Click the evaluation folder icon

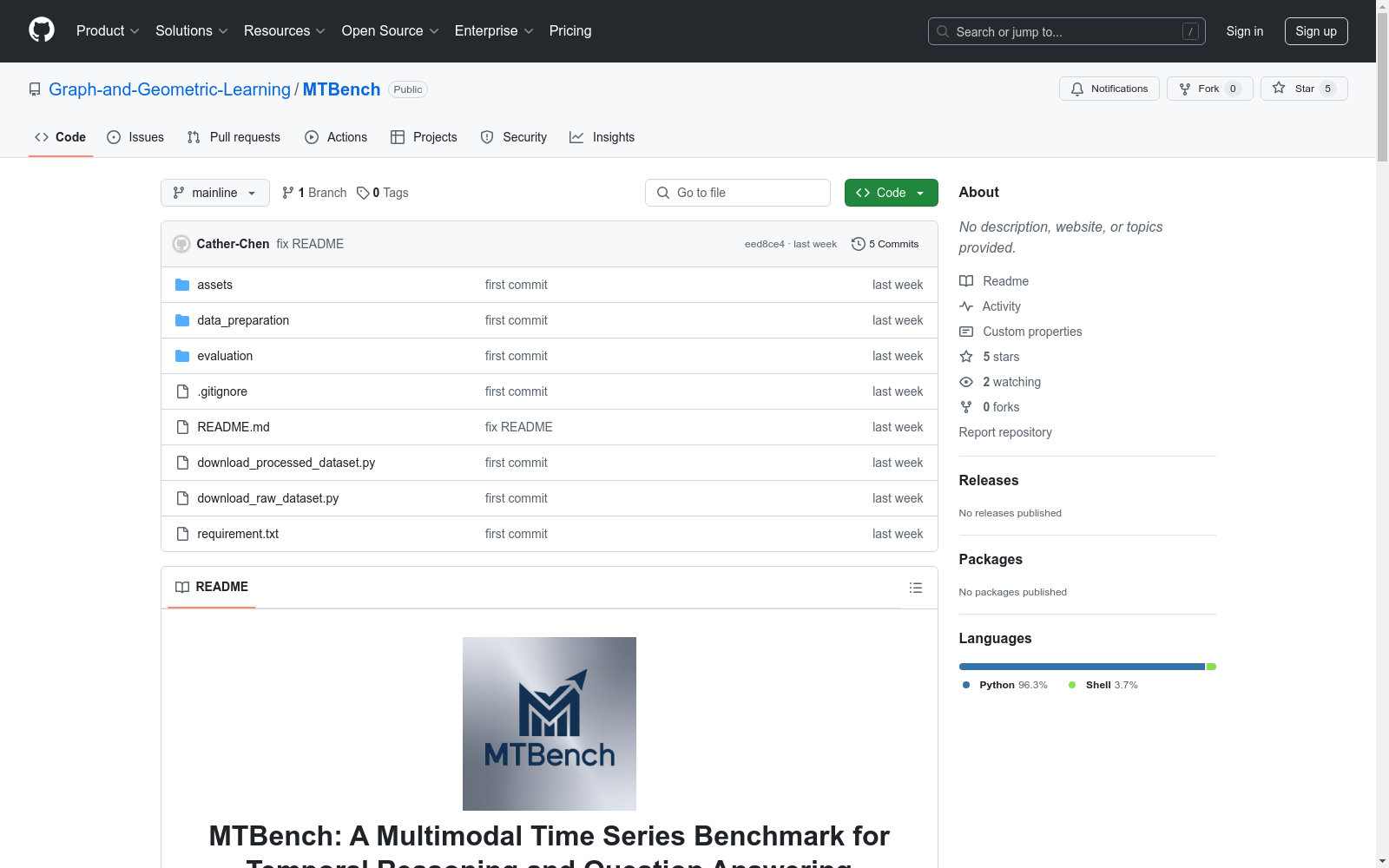(182, 356)
